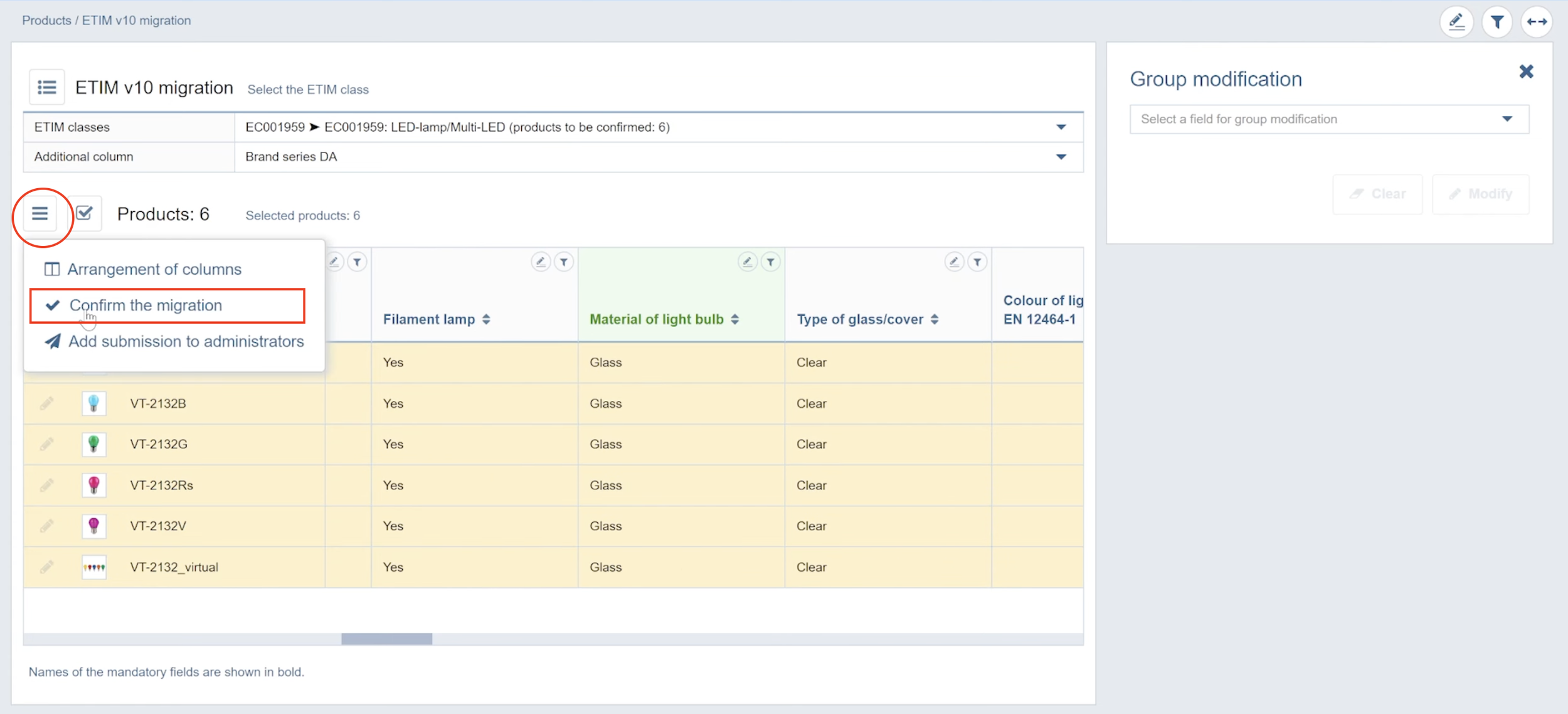The width and height of the screenshot is (1568, 714).
Task: Click the Products breadcrumb link
Action: [46, 20]
